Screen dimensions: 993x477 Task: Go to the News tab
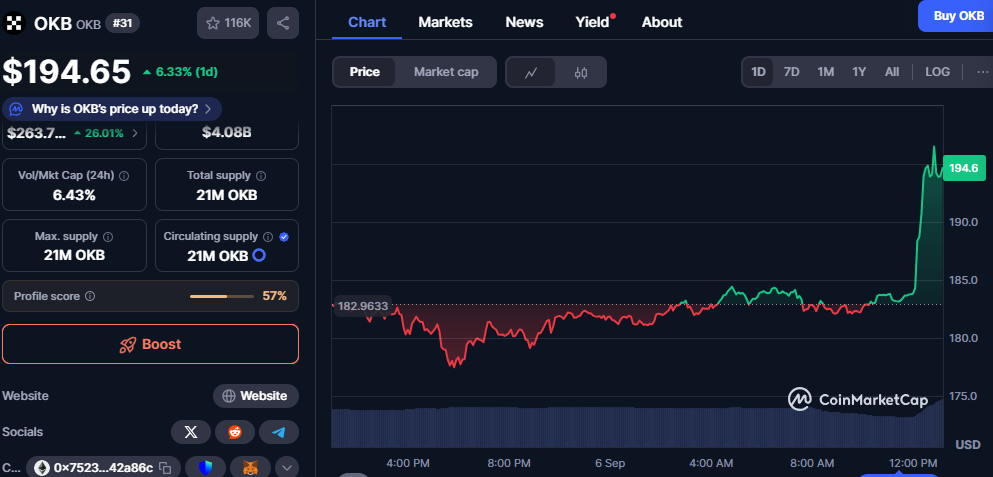pos(524,22)
